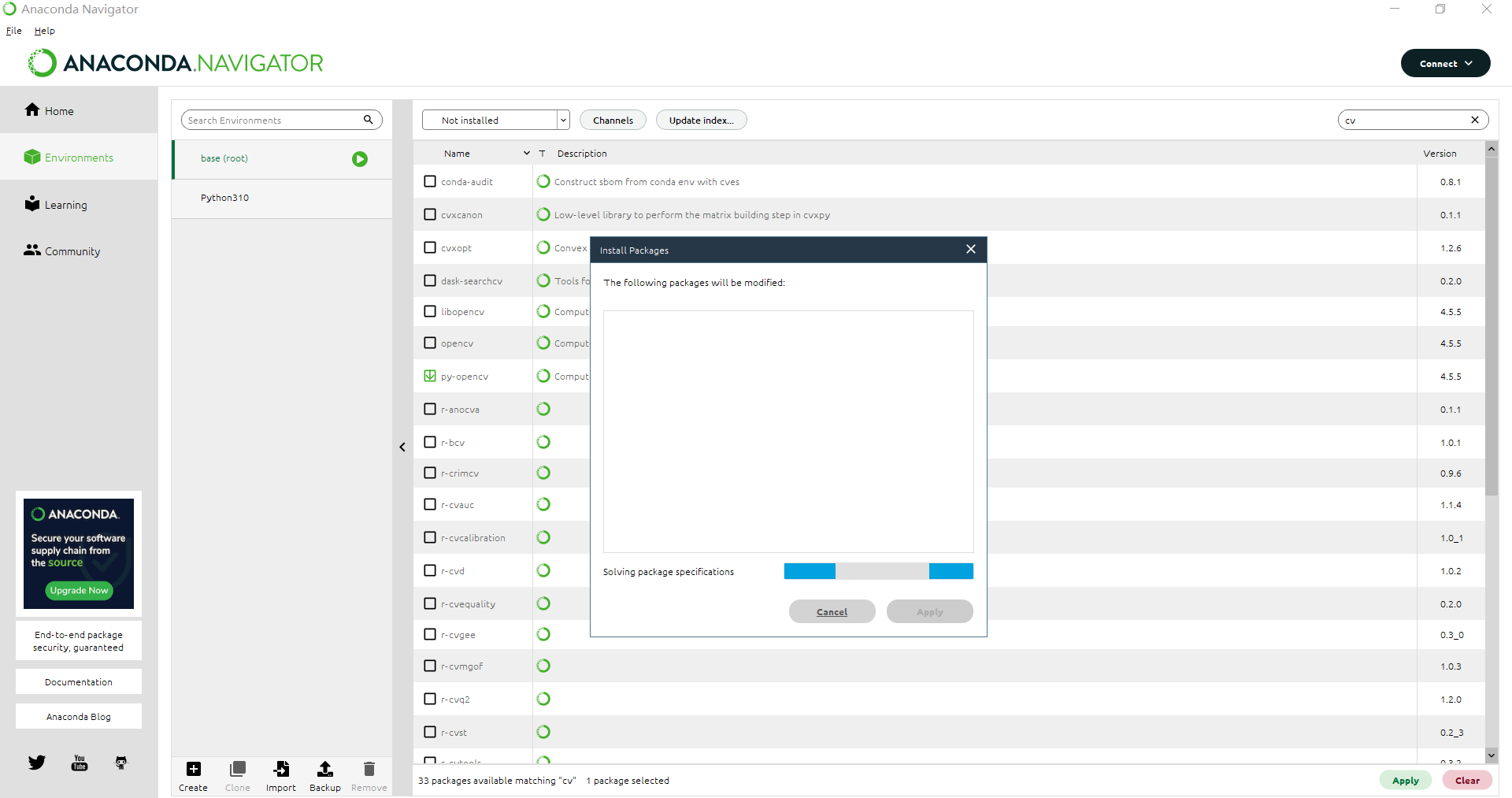
Task: Click the Version column header
Action: point(1440,153)
